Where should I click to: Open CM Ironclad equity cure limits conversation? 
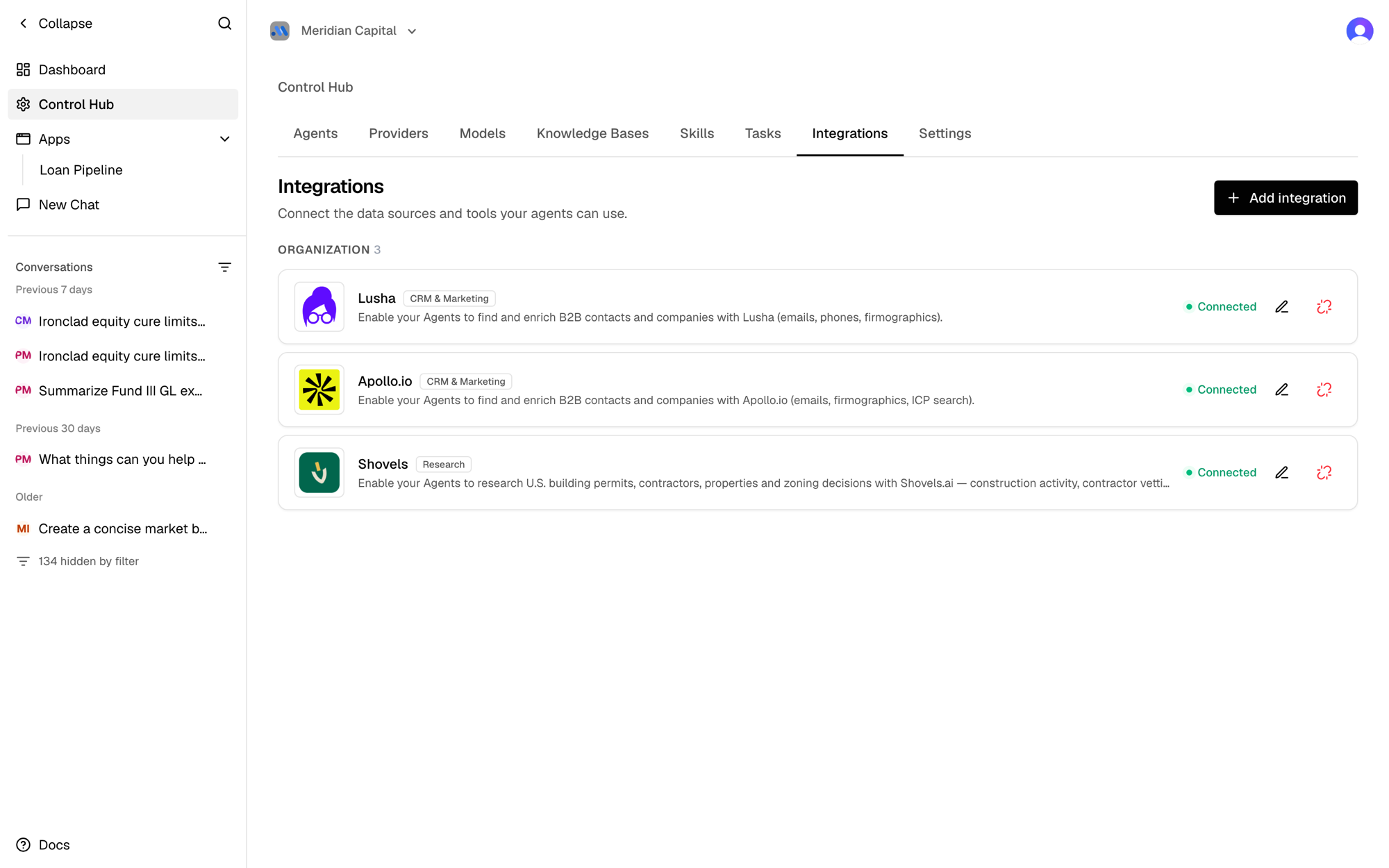(123, 322)
